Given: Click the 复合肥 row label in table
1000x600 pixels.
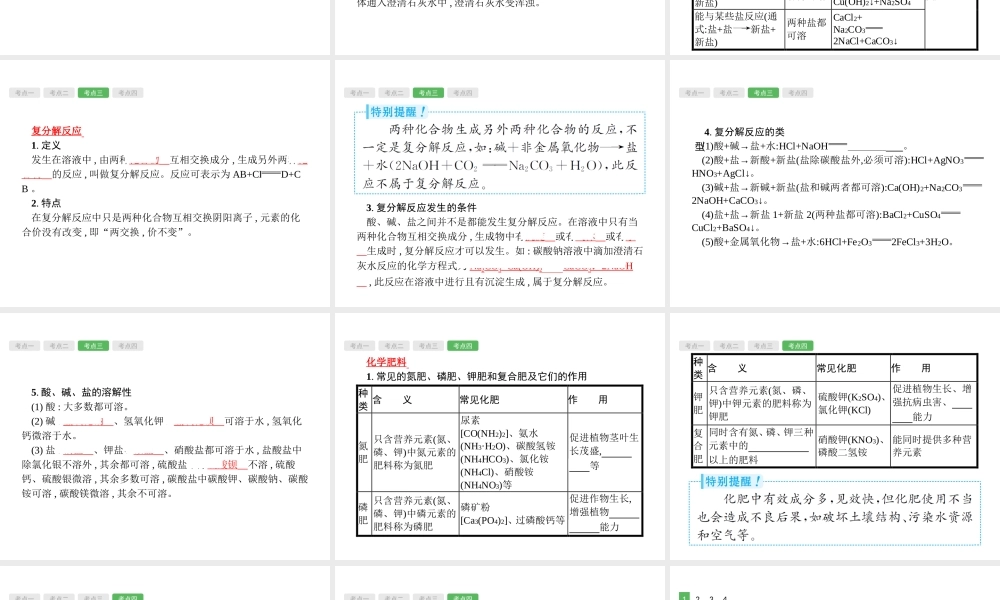Looking at the screenshot, I should point(698,446).
